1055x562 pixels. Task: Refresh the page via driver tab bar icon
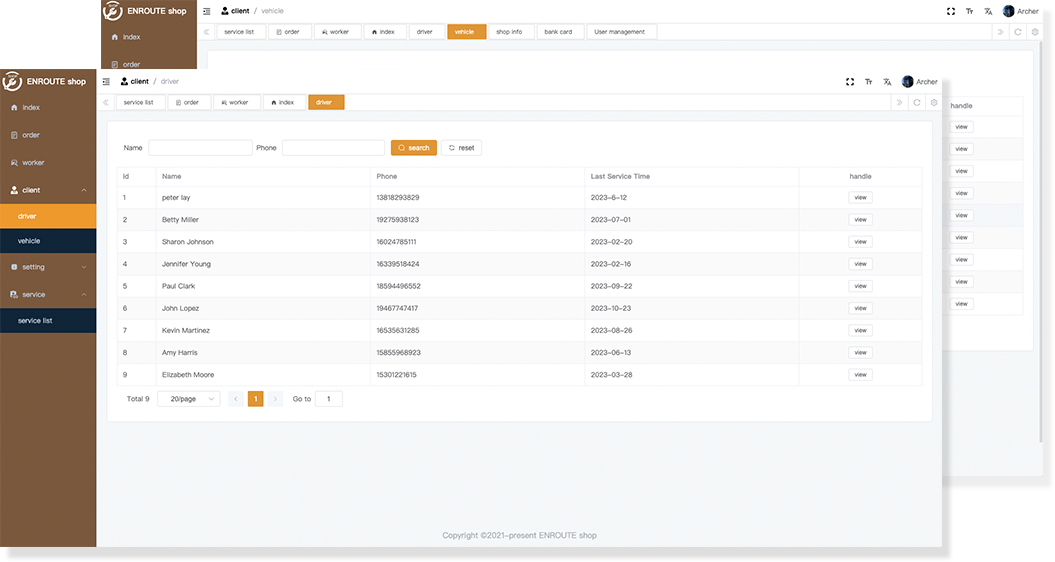tap(916, 102)
